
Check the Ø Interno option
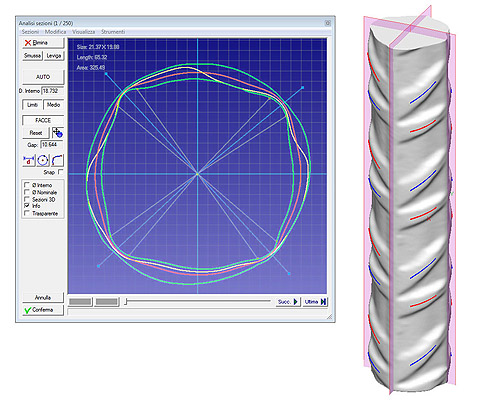point(27,185)
